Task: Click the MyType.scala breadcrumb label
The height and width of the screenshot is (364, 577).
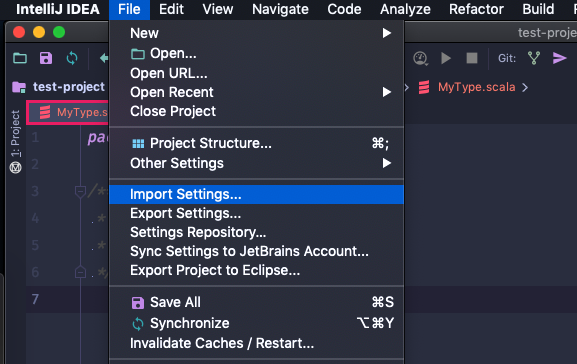Action: click(x=477, y=87)
